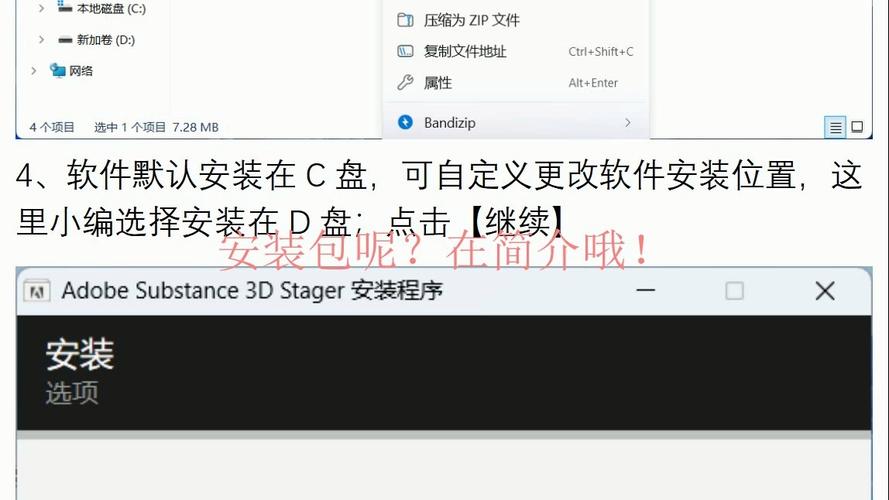Click status text 选中 1 个项目 7.28 MB
This screenshot has height=500, width=889.
pos(156,128)
